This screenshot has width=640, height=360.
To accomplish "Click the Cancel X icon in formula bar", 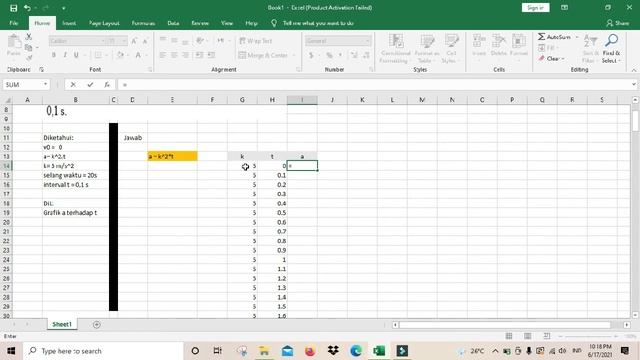I will [73, 84].
